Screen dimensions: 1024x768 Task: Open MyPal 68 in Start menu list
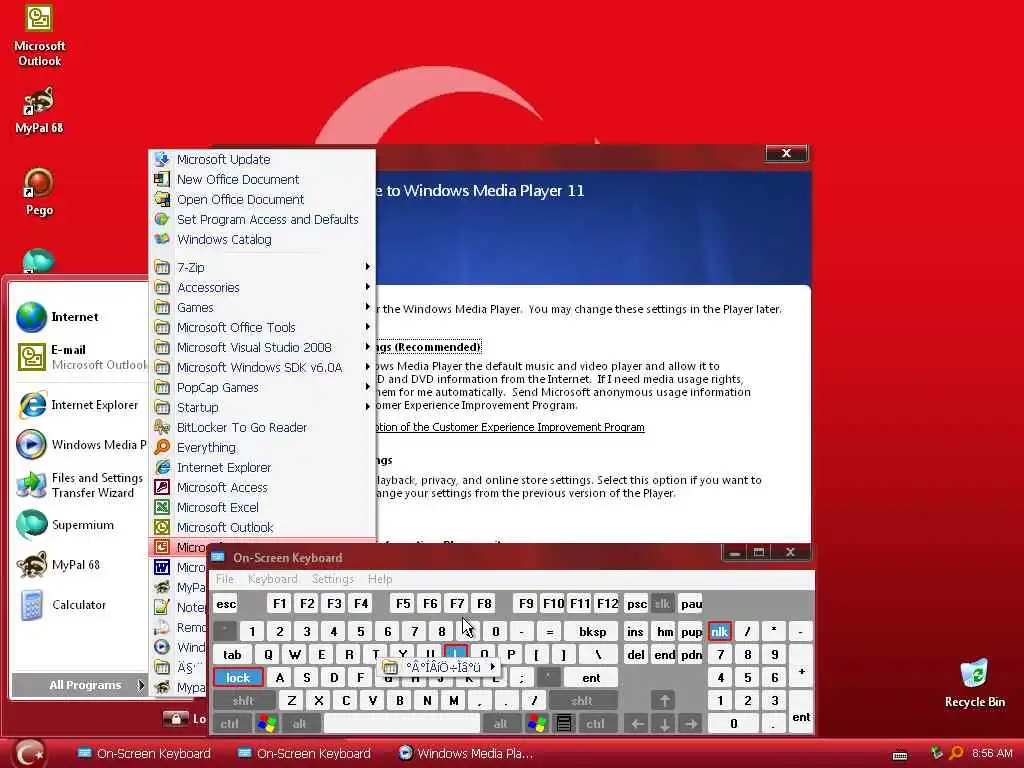[x=58, y=565]
